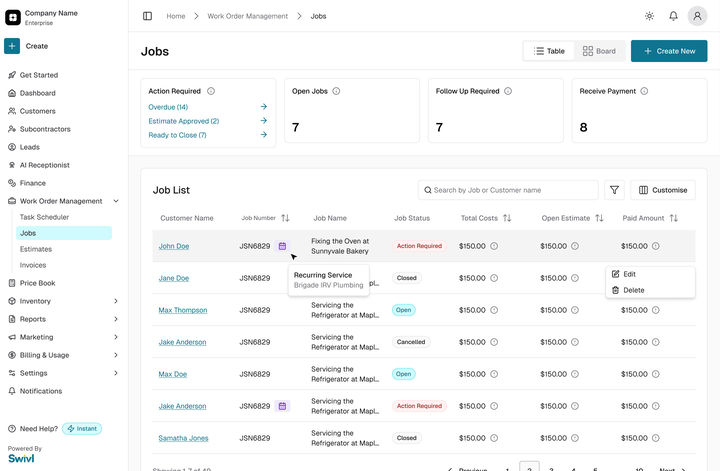This screenshot has height=471, width=720.
Task: Switch to Table view
Action: pos(549,51)
